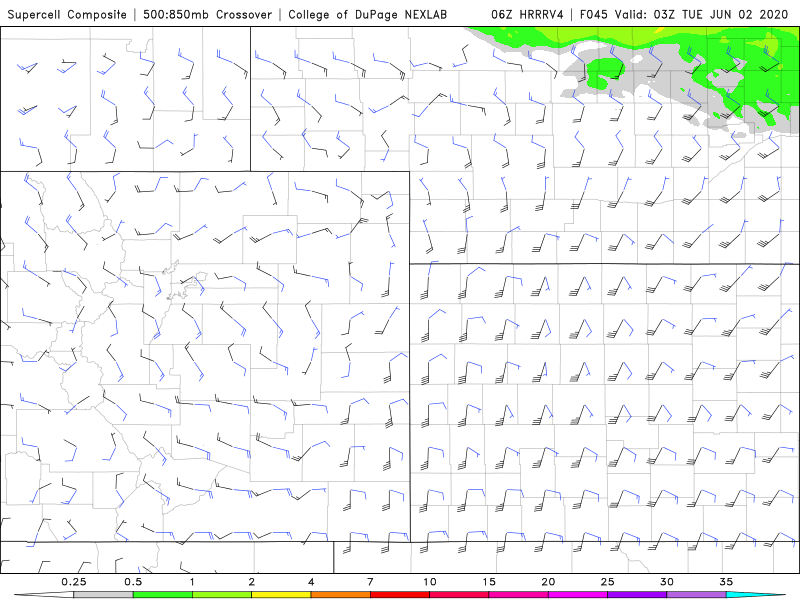Screen dimensions: 800x600
Task: Click the crimson swatch between 10 and 15
Action: 459,595
